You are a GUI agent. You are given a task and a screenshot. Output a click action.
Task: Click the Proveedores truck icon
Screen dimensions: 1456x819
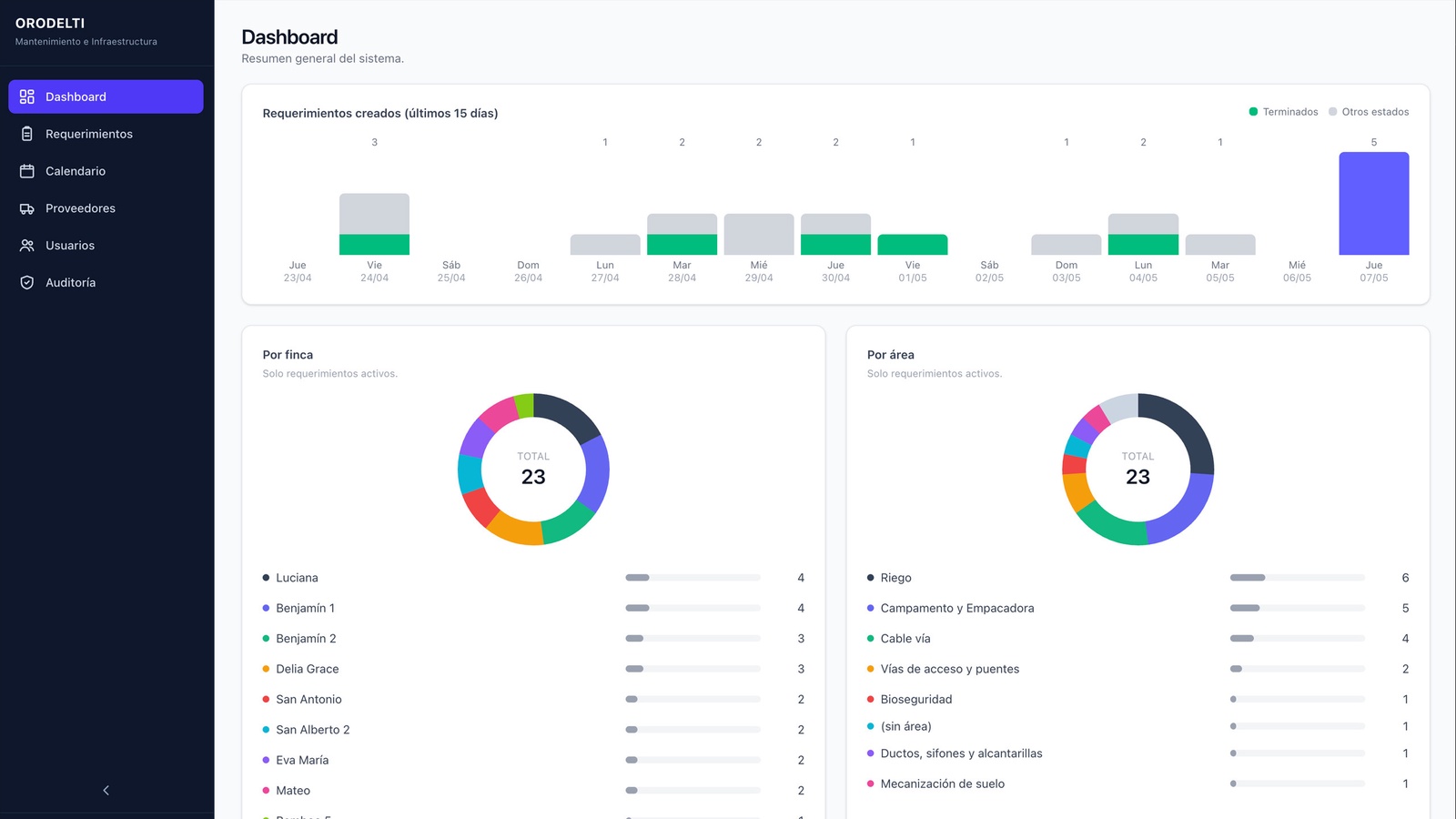click(27, 208)
